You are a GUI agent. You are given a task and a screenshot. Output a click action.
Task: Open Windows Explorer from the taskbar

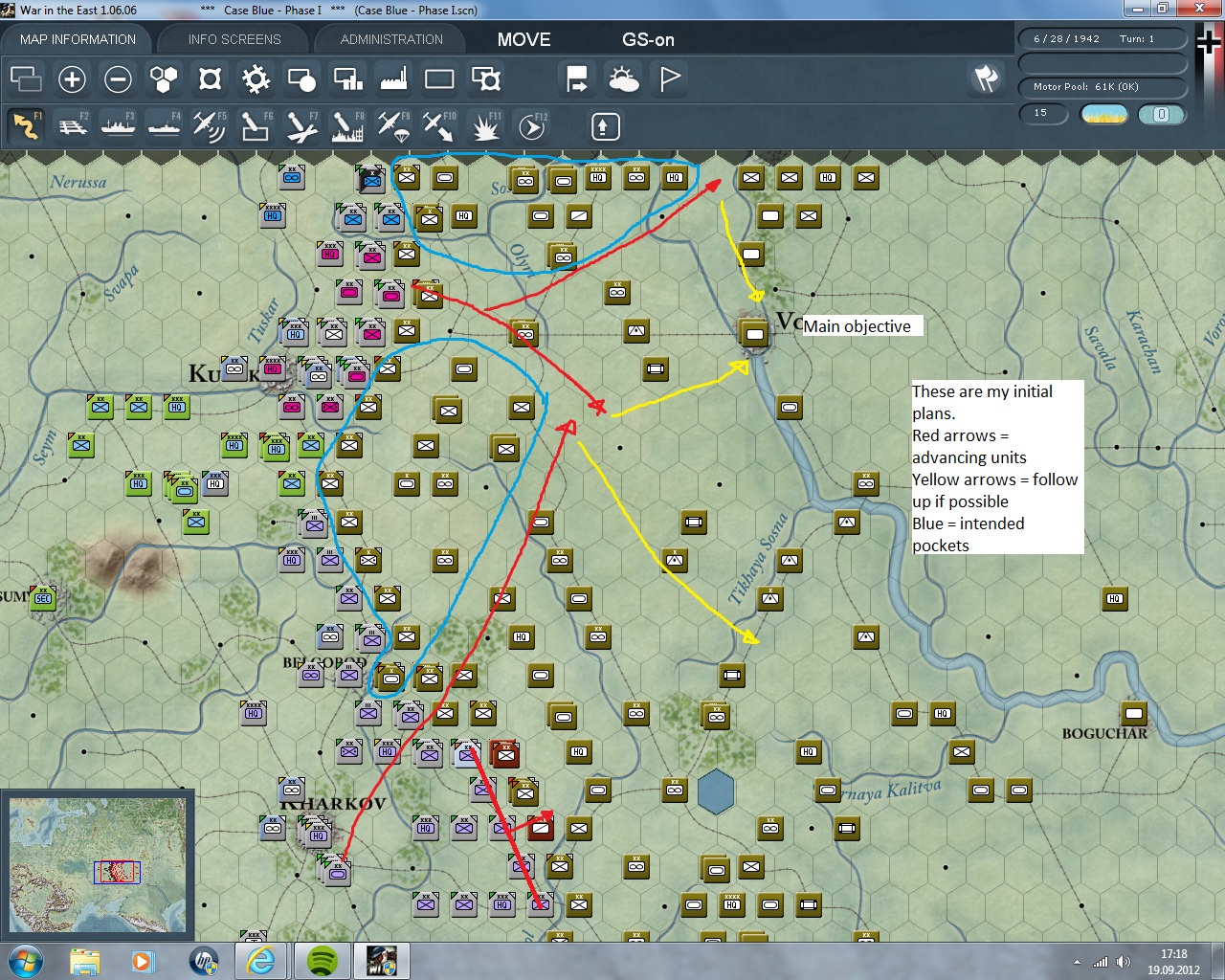[x=85, y=961]
